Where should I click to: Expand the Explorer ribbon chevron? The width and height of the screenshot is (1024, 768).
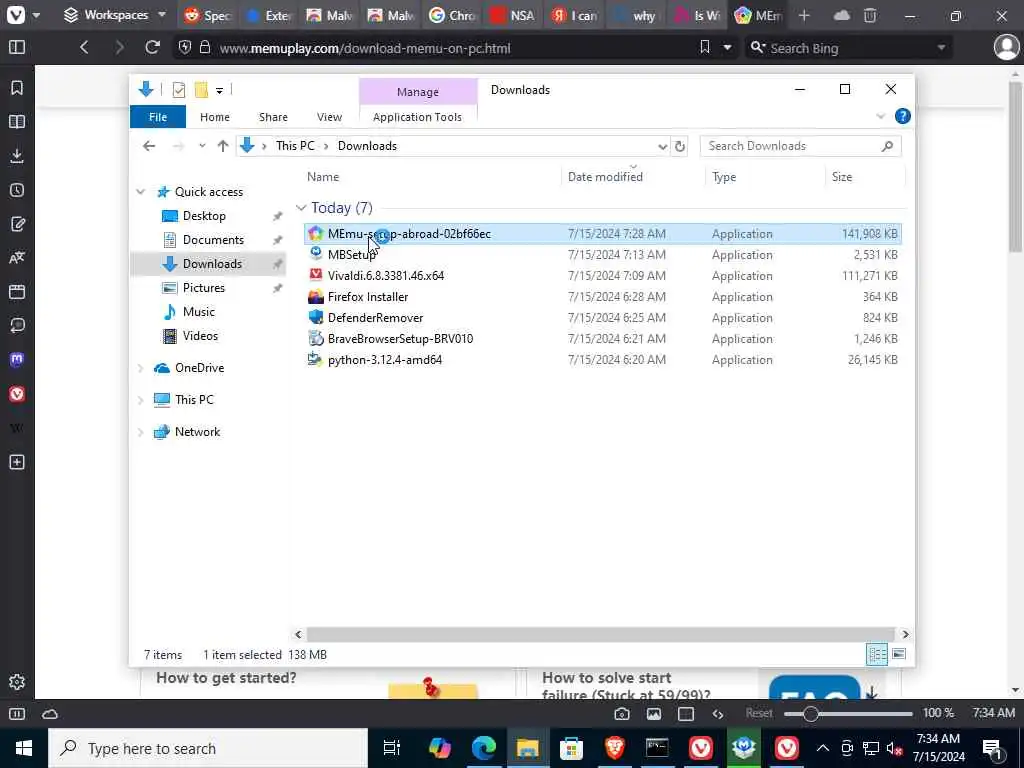click(x=880, y=116)
